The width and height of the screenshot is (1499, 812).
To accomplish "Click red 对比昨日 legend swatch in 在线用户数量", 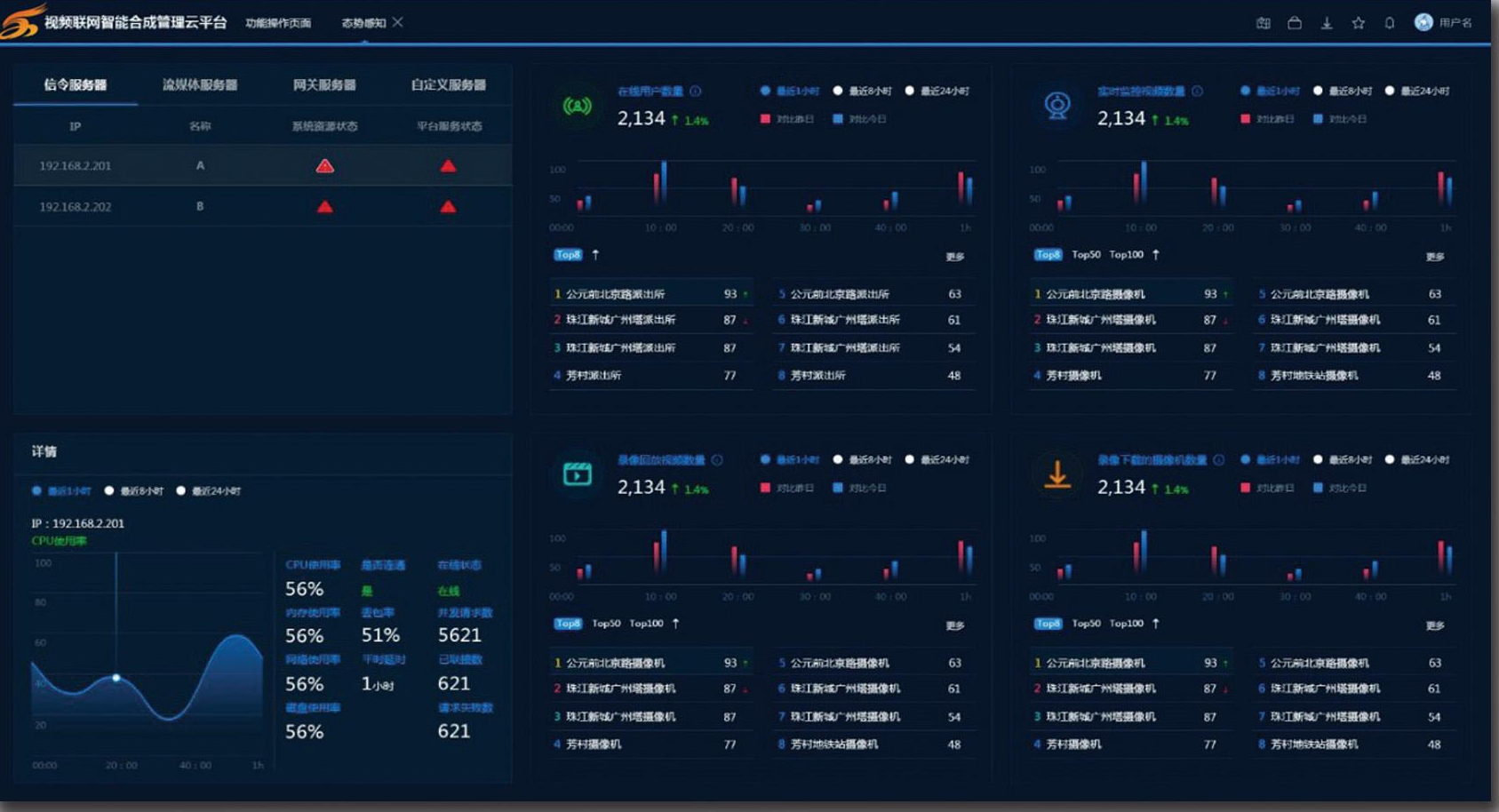I will click(x=765, y=119).
